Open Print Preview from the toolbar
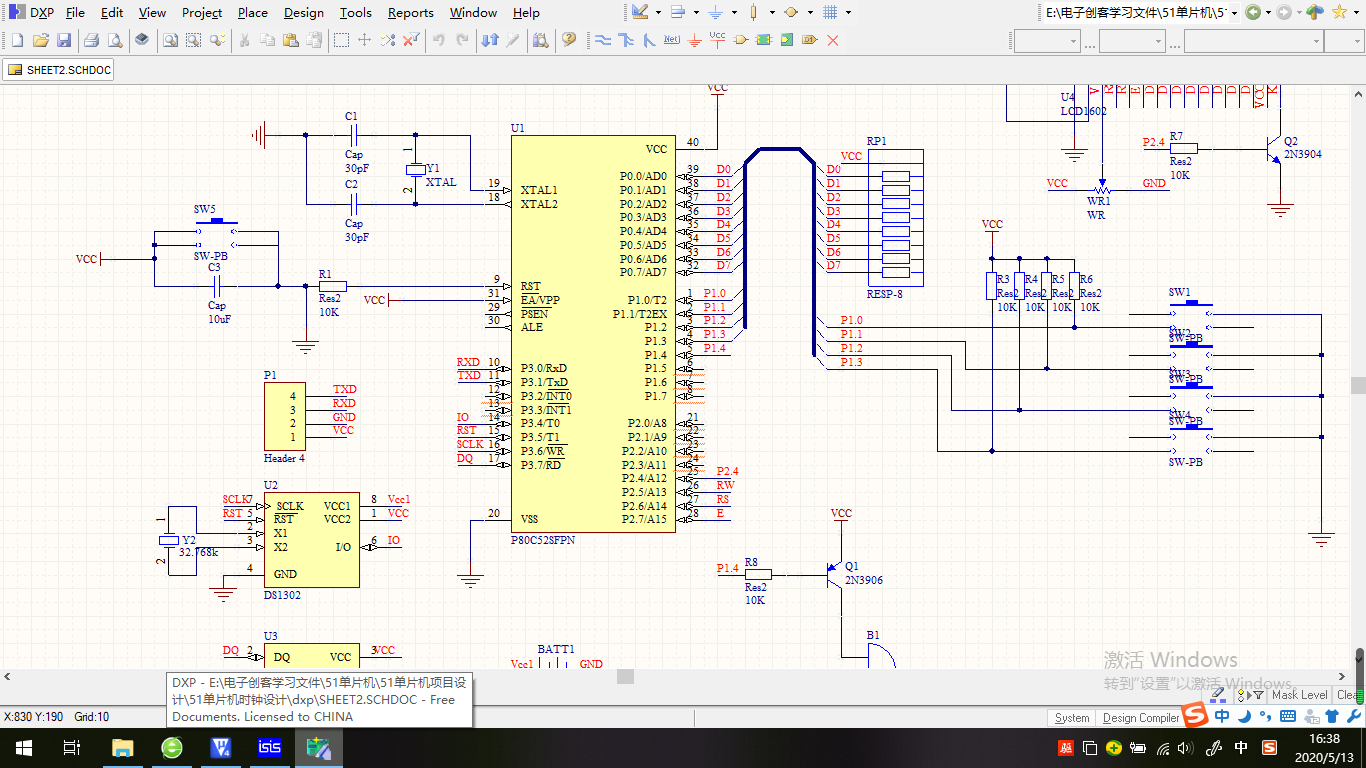Image resolution: width=1366 pixels, height=768 pixels. pos(115,40)
